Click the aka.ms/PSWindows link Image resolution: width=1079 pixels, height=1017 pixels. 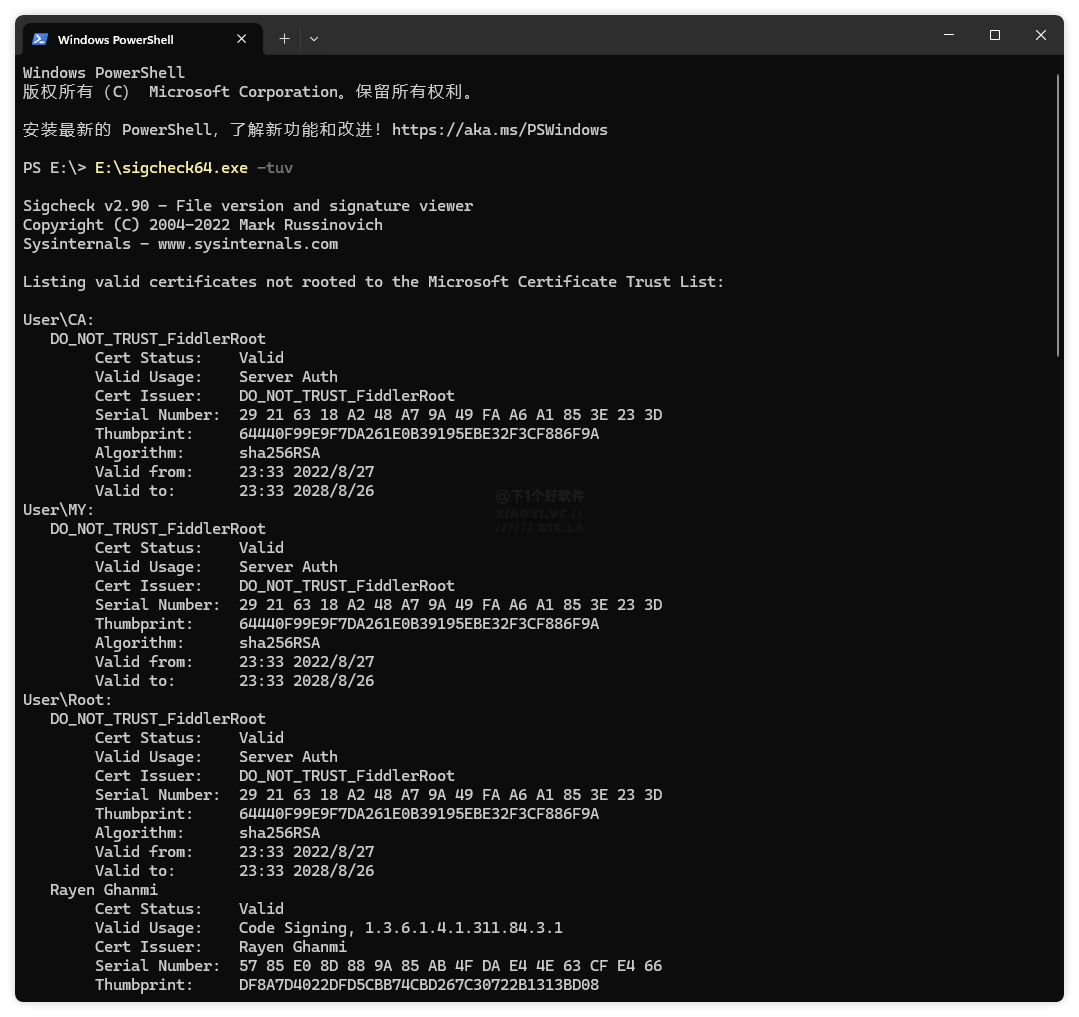(499, 130)
